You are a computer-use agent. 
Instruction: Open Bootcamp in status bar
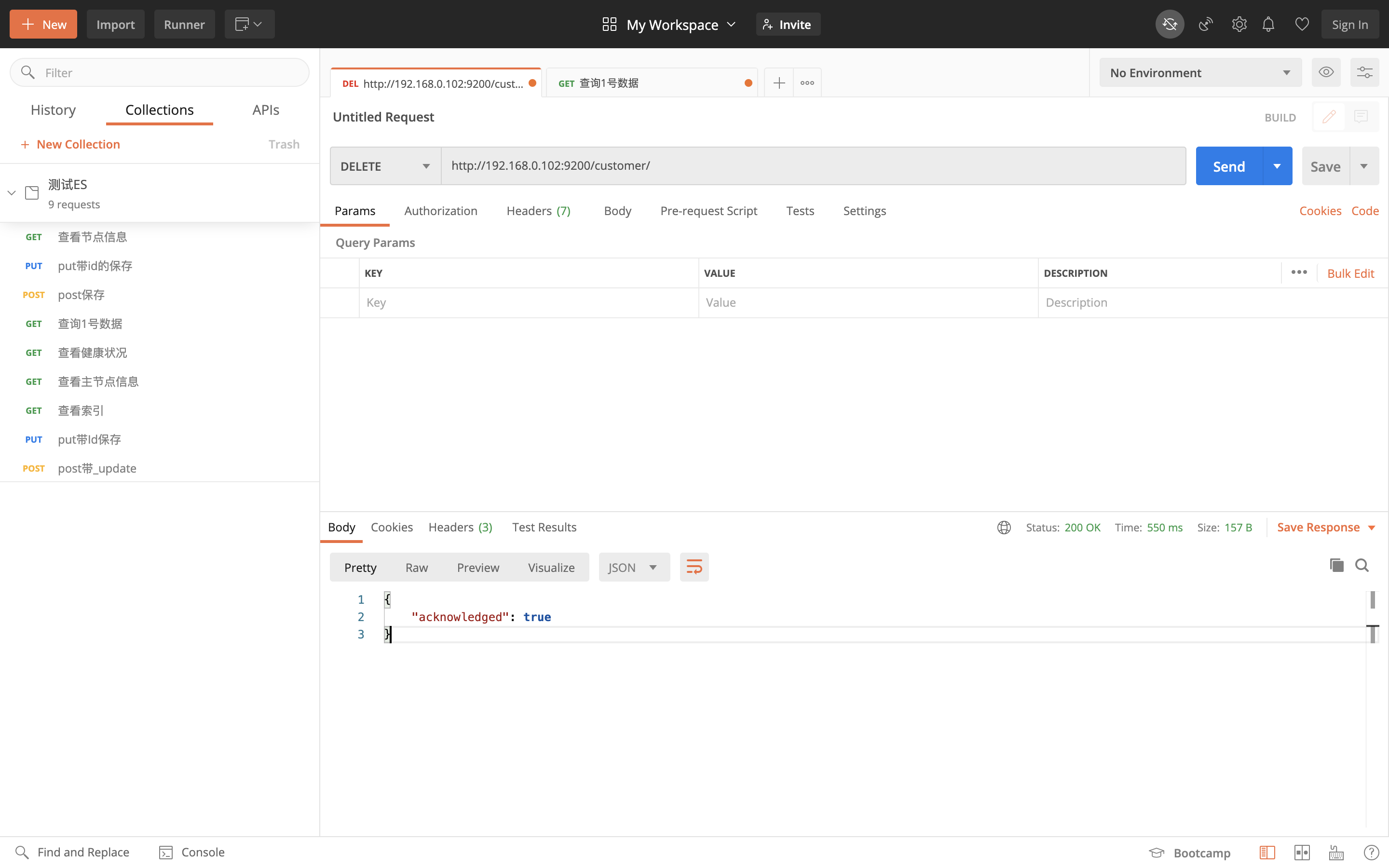coord(1189,853)
